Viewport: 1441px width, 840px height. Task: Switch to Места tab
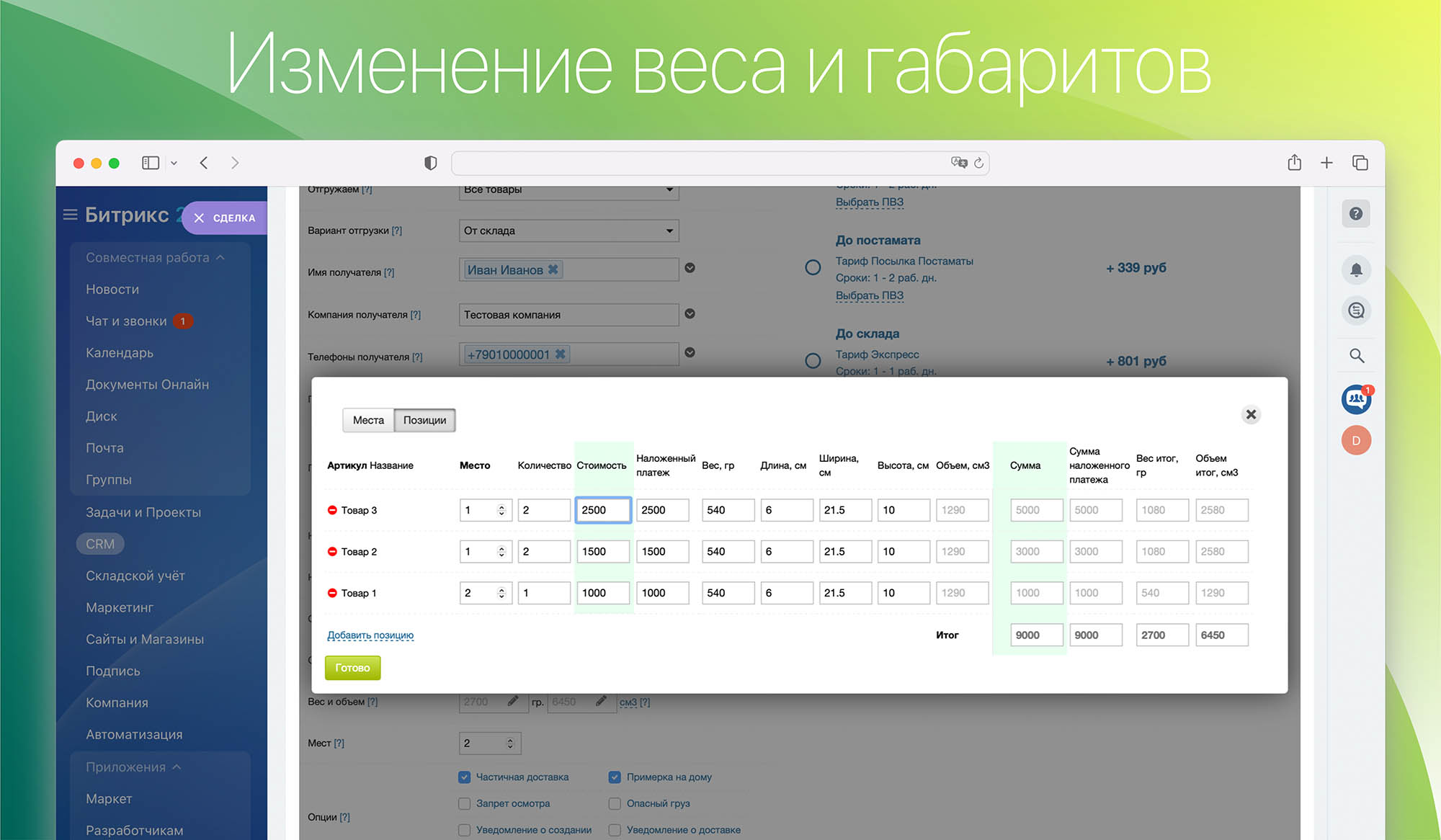[368, 420]
